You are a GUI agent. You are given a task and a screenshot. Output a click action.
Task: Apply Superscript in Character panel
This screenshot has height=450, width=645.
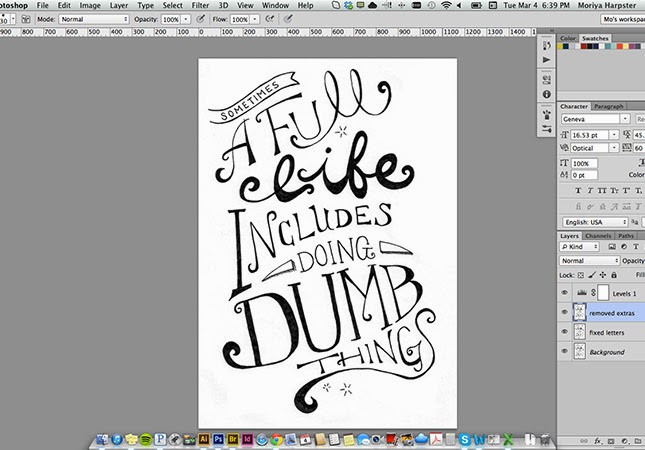(626, 190)
